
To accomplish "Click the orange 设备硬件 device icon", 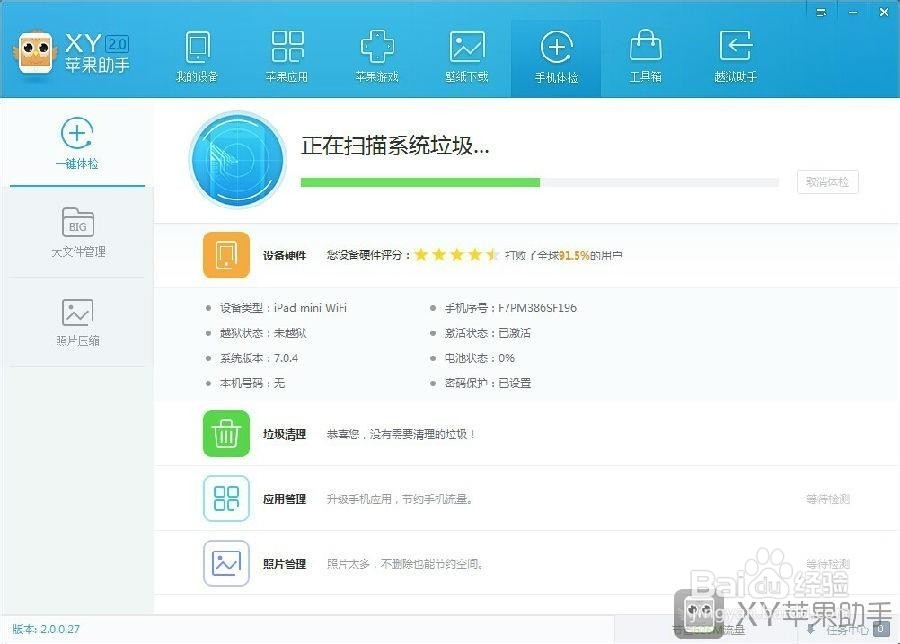I will 226,255.
